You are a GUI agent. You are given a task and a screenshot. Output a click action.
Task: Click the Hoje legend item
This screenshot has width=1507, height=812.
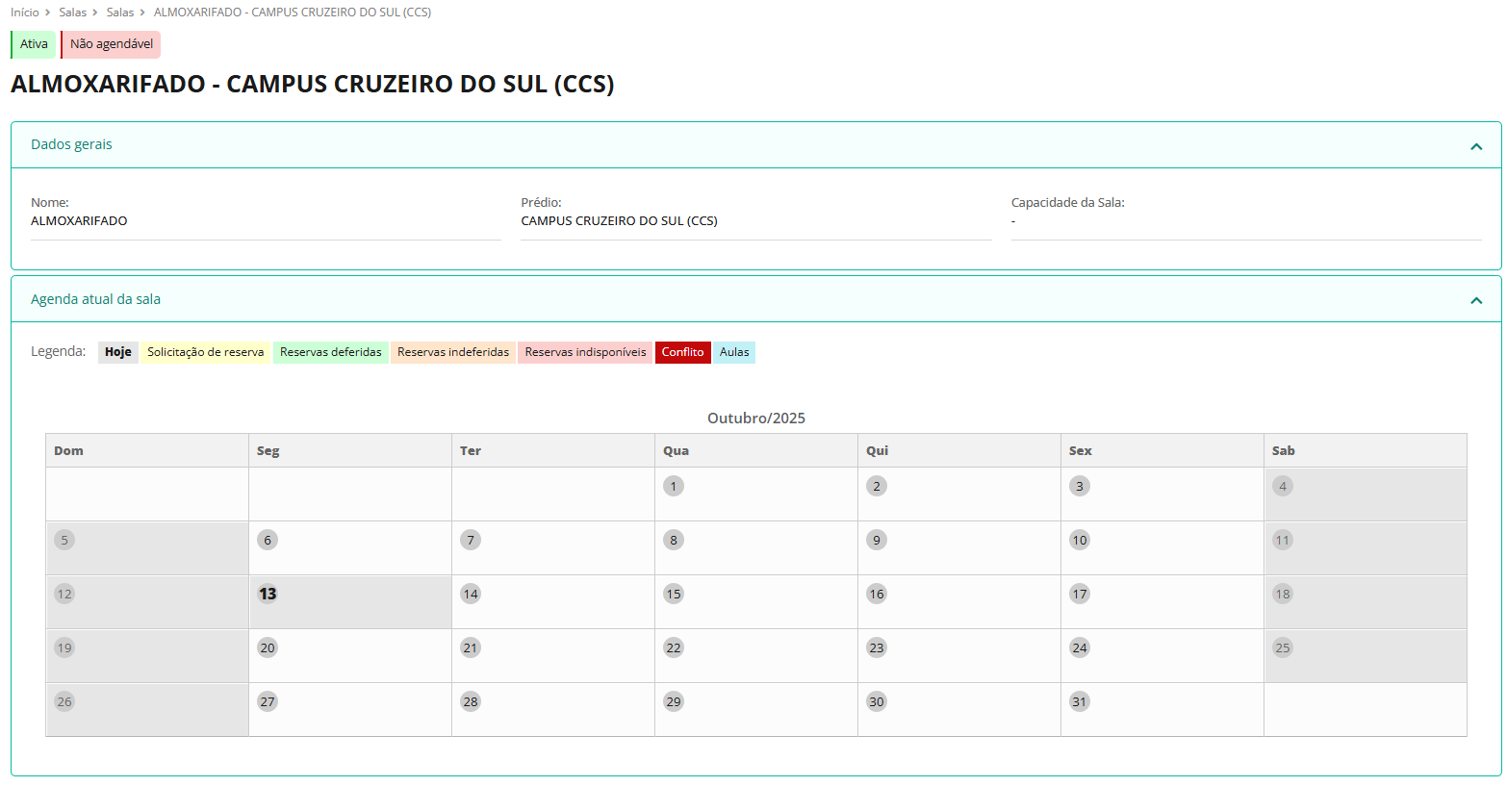118,352
